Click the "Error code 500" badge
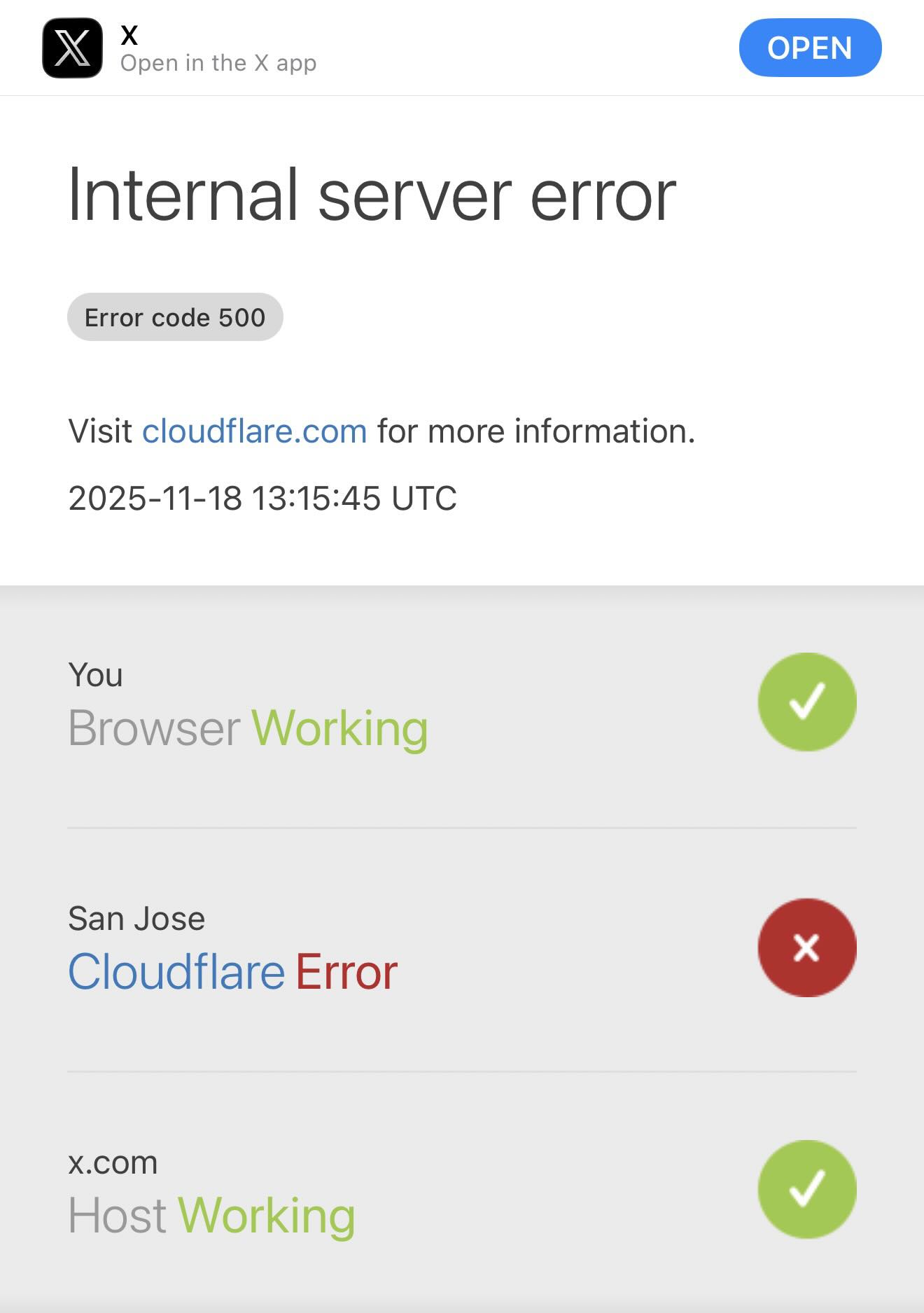 click(175, 317)
